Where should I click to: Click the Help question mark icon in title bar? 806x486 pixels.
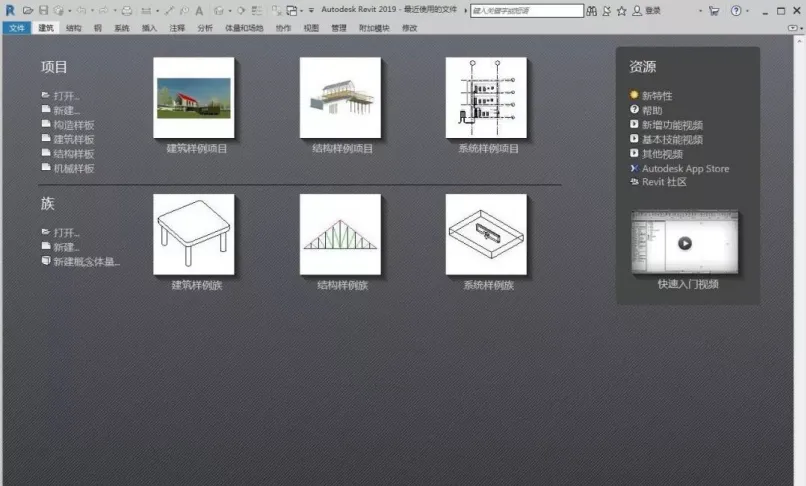[736, 11]
